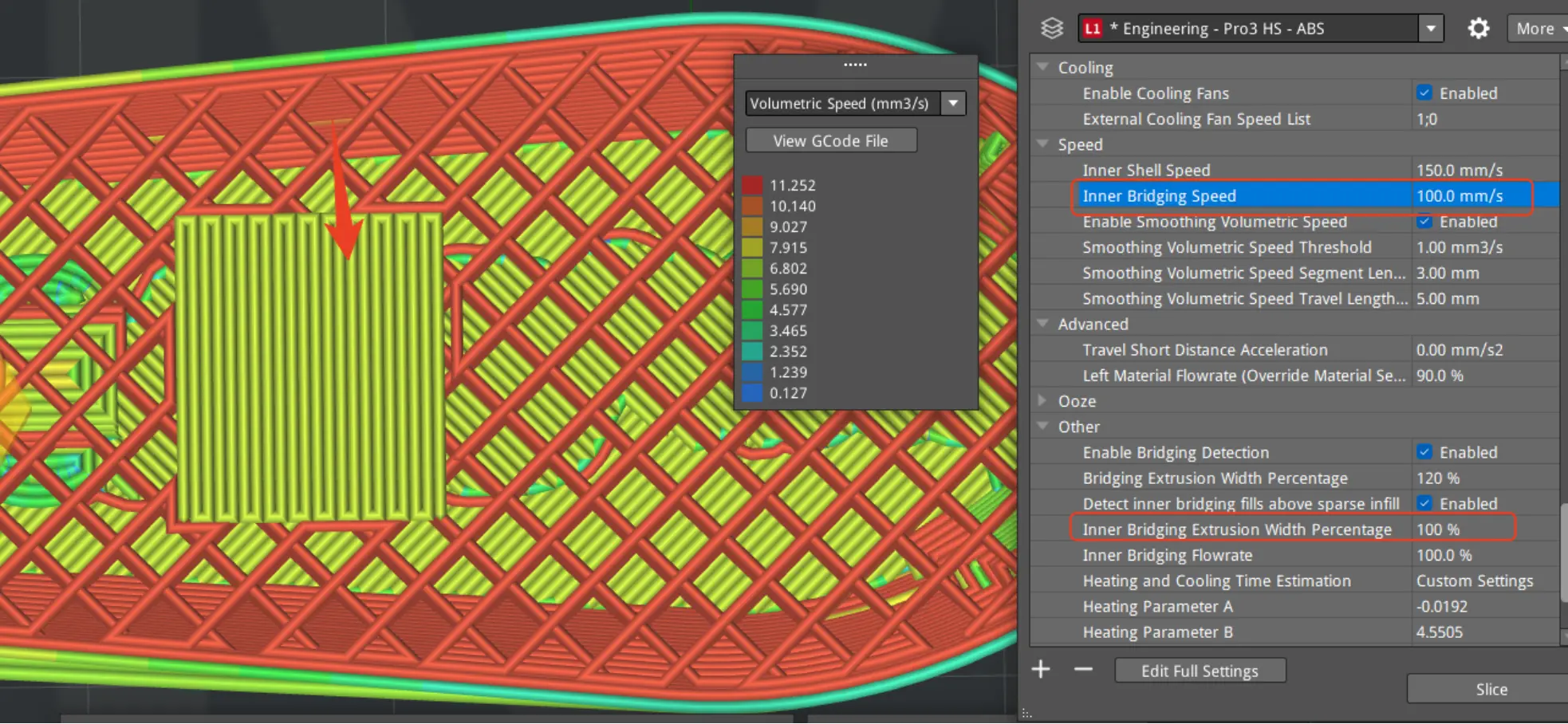1568x724 pixels.
Task: Collapse the Other section
Action: pos(1042,426)
